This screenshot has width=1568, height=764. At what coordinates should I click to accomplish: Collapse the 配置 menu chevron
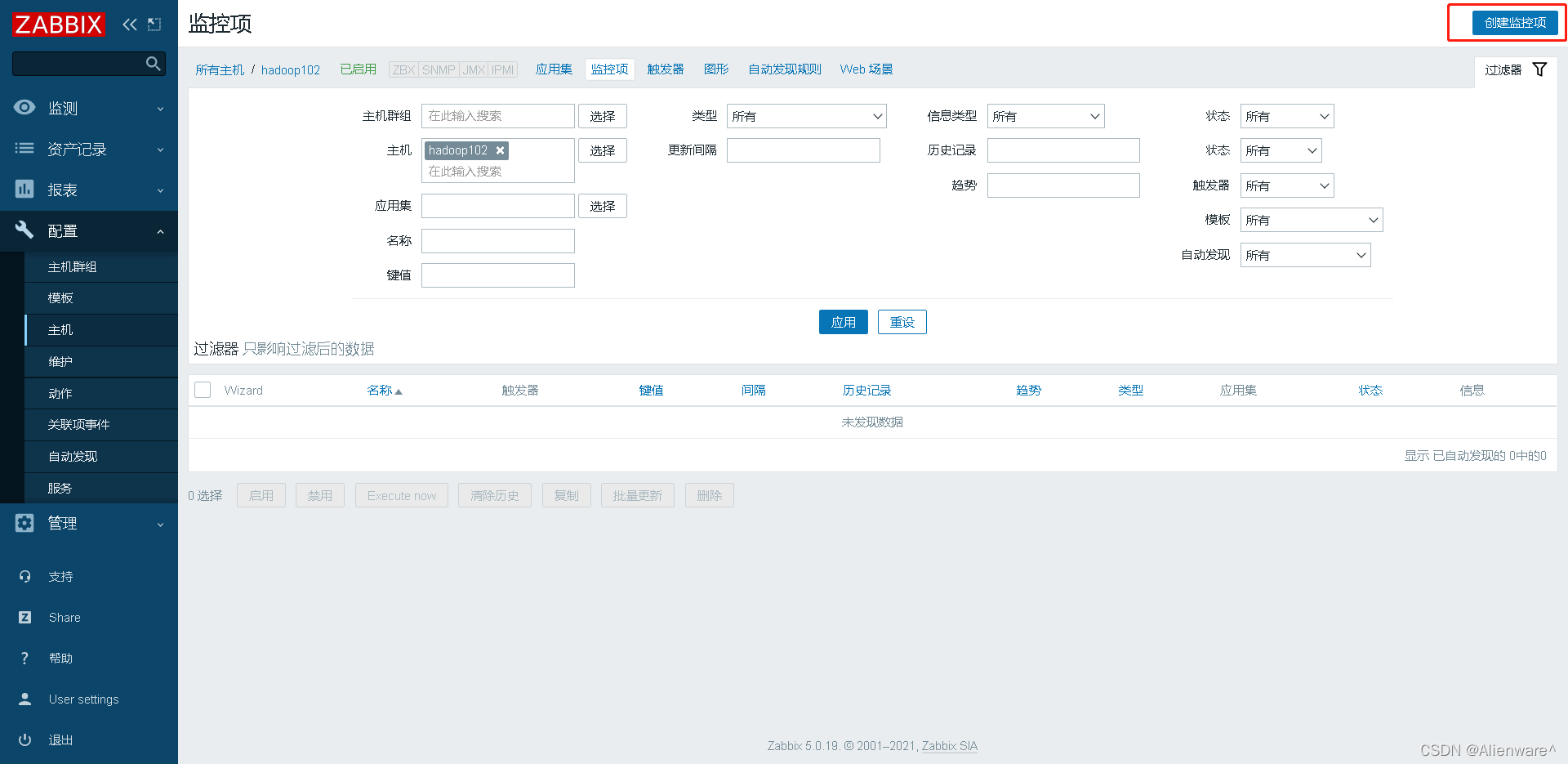tap(160, 232)
